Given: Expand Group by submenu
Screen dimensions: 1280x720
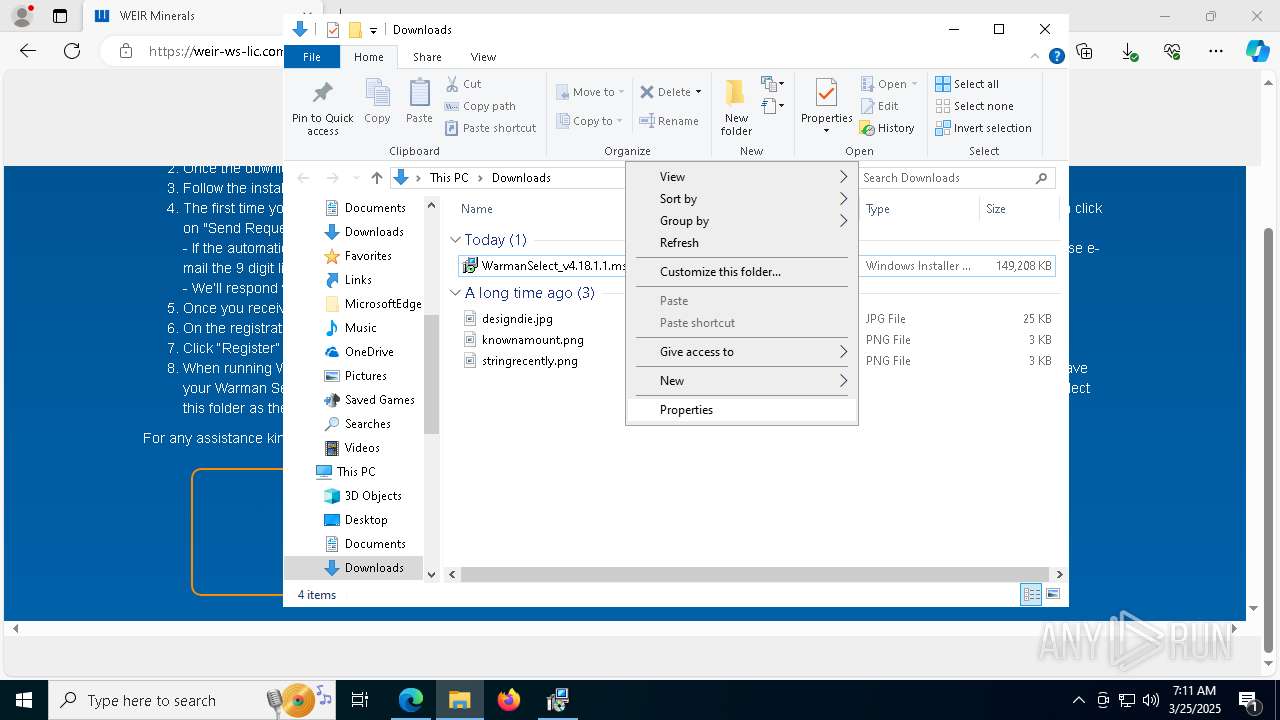Looking at the screenshot, I should click(742, 221).
